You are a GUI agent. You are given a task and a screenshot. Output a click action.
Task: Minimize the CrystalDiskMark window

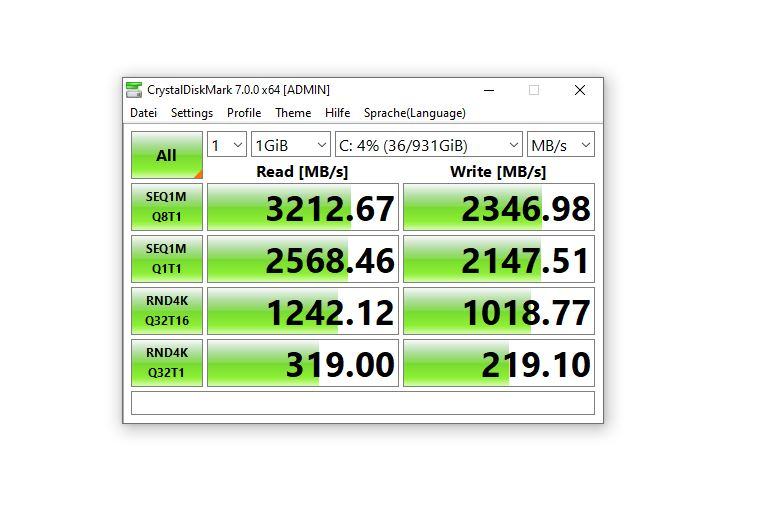click(489, 90)
